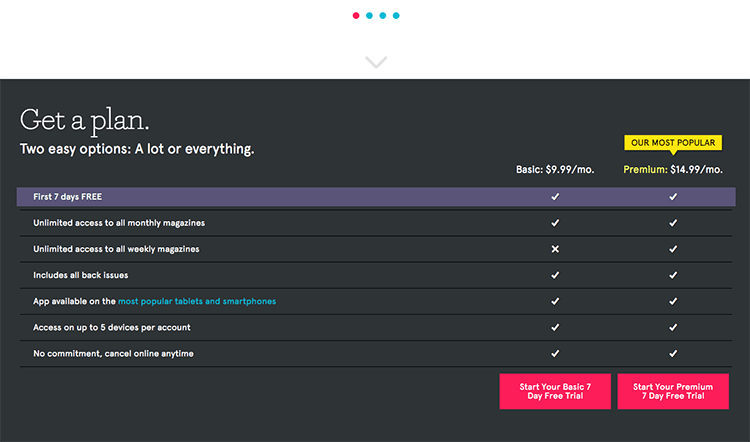
Task: Click Premium checkmark for weekly magazines
Action: [x=673, y=249]
